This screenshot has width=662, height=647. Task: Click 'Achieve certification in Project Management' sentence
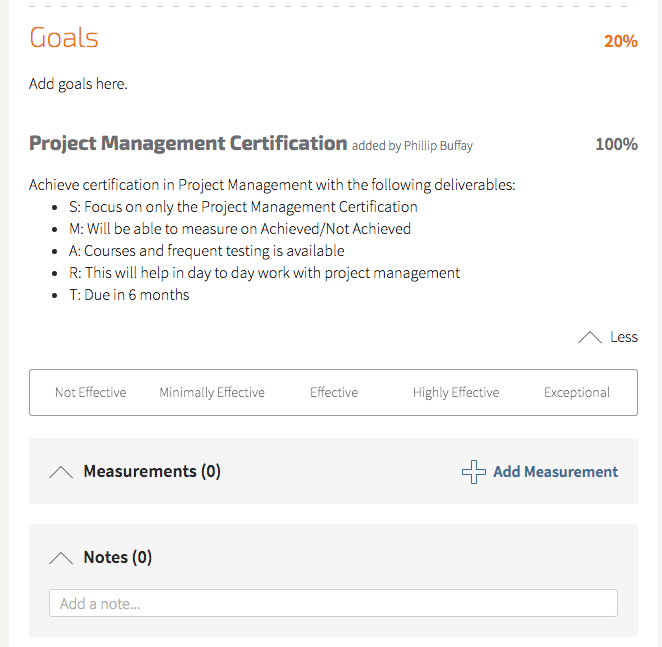pos(272,185)
